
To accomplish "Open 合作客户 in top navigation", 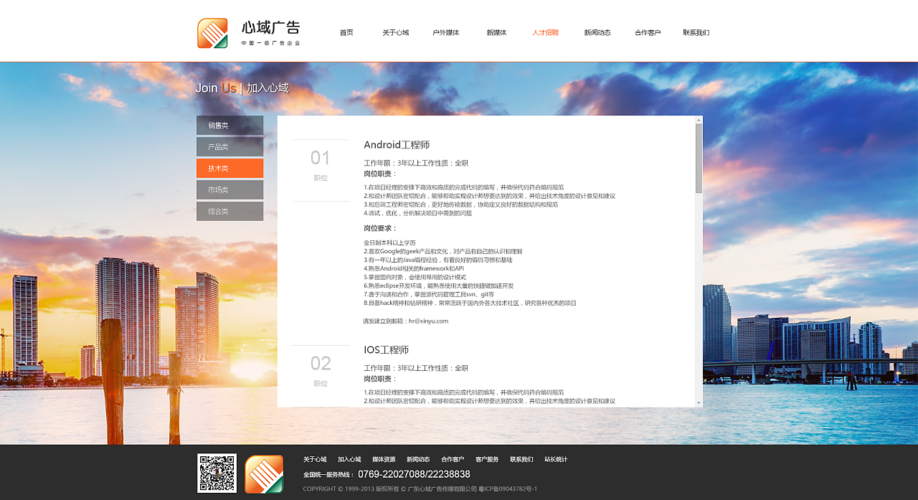I will [648, 33].
